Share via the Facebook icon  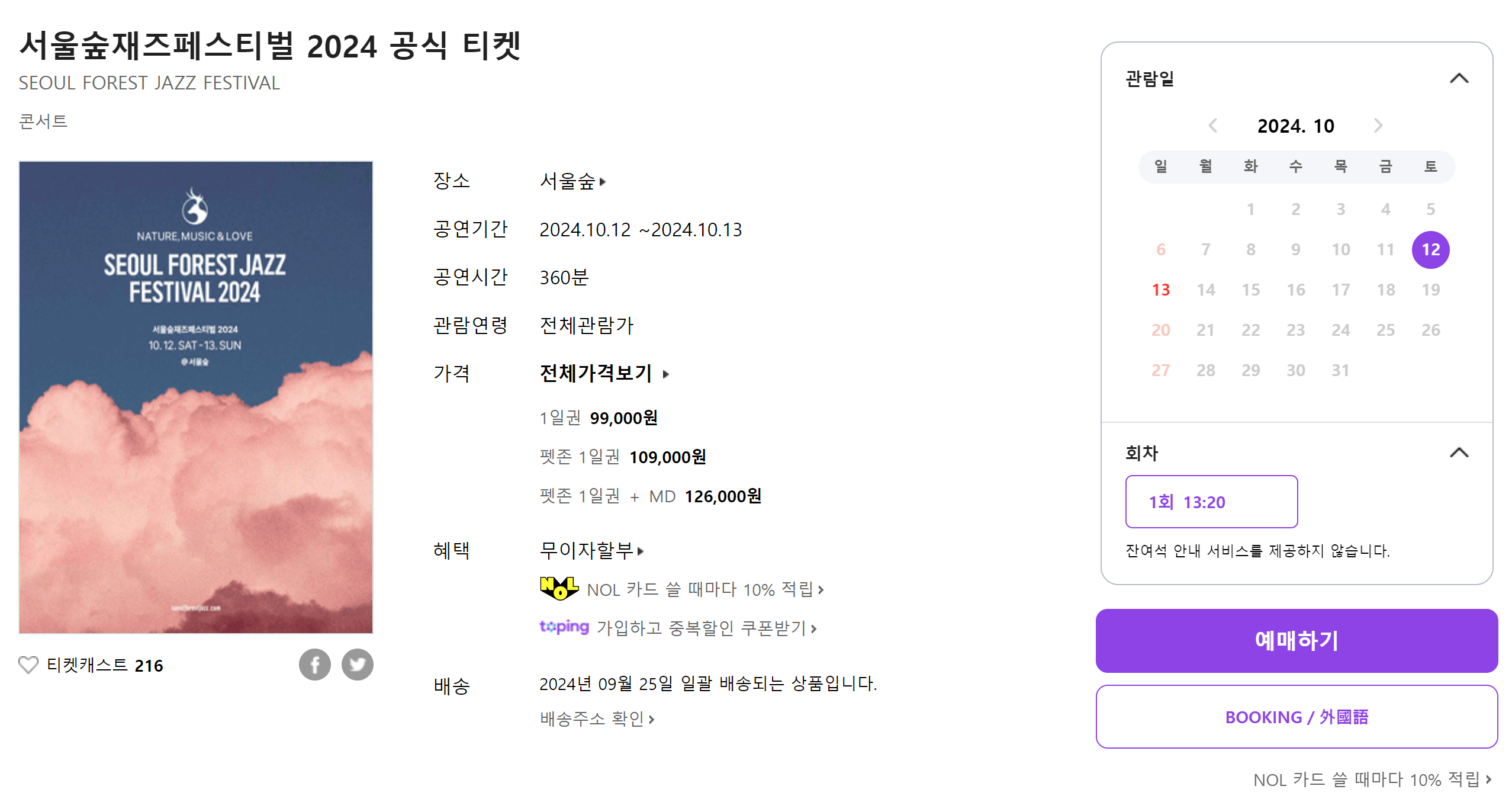click(315, 665)
